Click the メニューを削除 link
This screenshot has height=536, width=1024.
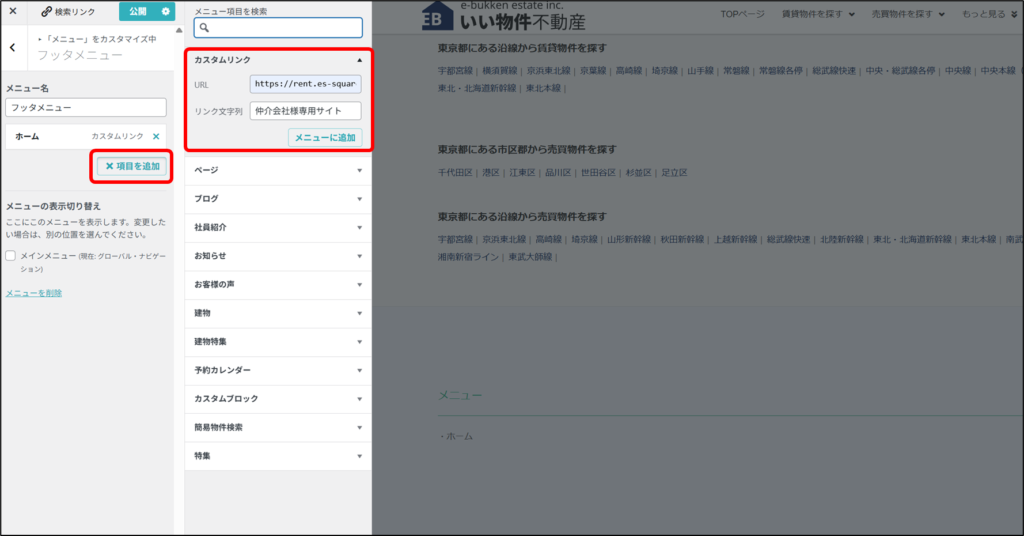point(34,293)
